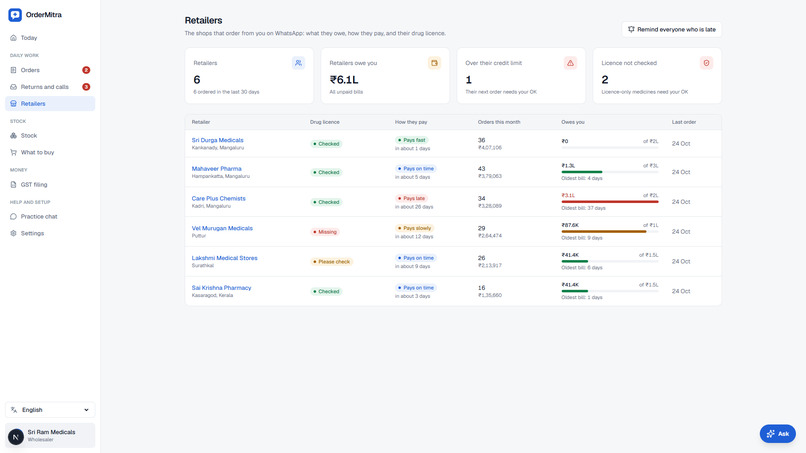
Task: Click the Sri Ram Medicals avatar
Action: (16, 437)
